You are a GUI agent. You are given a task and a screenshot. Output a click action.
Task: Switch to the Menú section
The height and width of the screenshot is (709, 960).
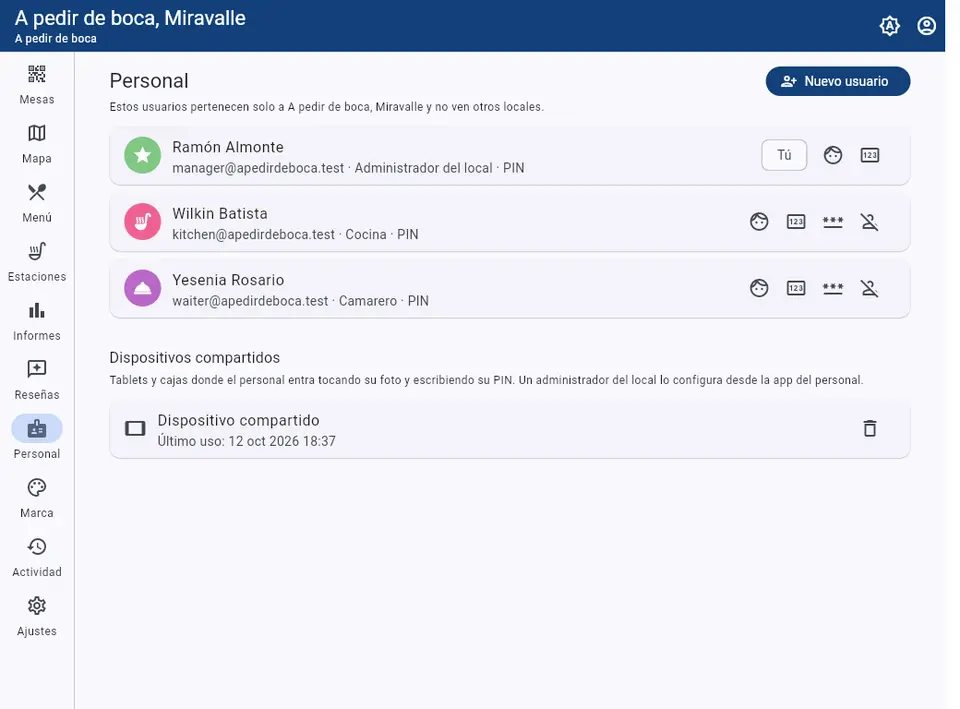[37, 203]
